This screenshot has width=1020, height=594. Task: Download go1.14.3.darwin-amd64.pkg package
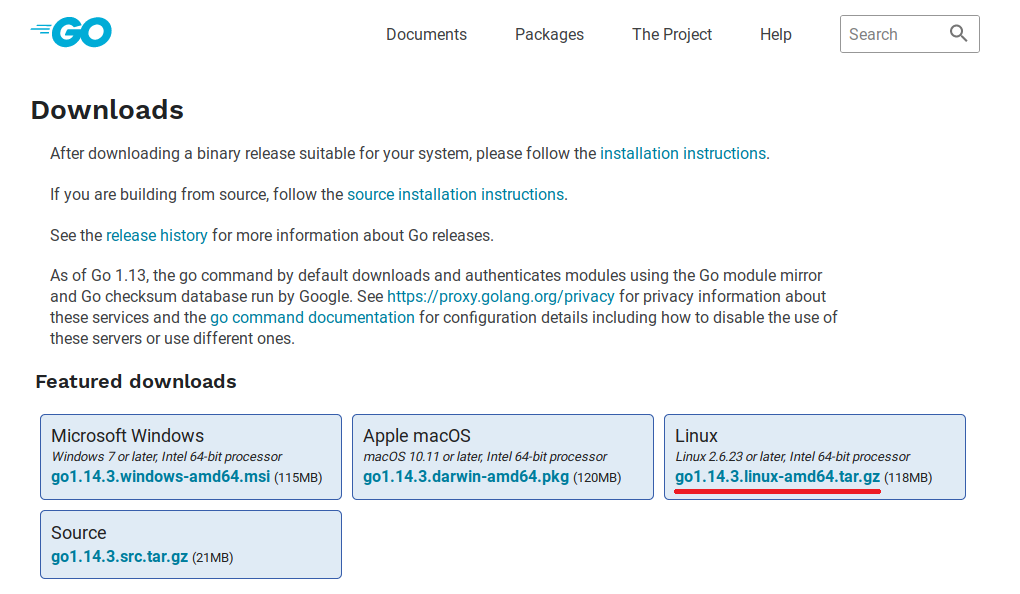coord(466,477)
